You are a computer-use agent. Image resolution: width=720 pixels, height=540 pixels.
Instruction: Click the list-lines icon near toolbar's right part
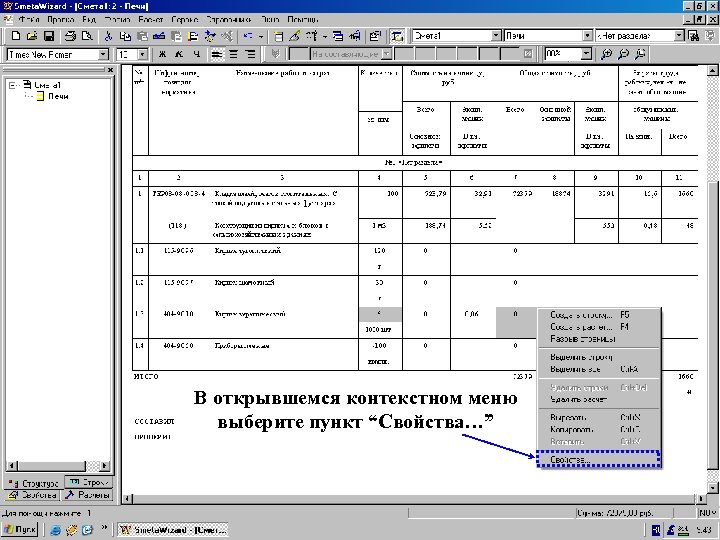pos(338,36)
